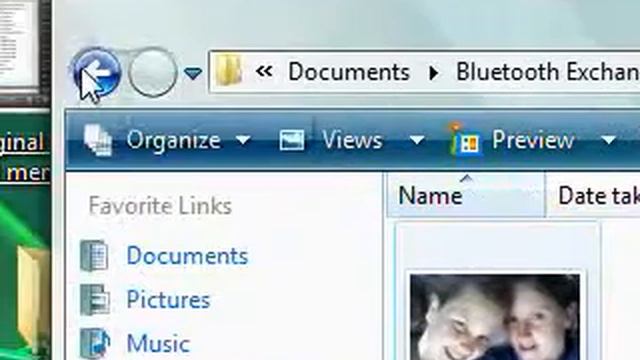Select Documents in the address path
The height and width of the screenshot is (360, 640).
[349, 72]
